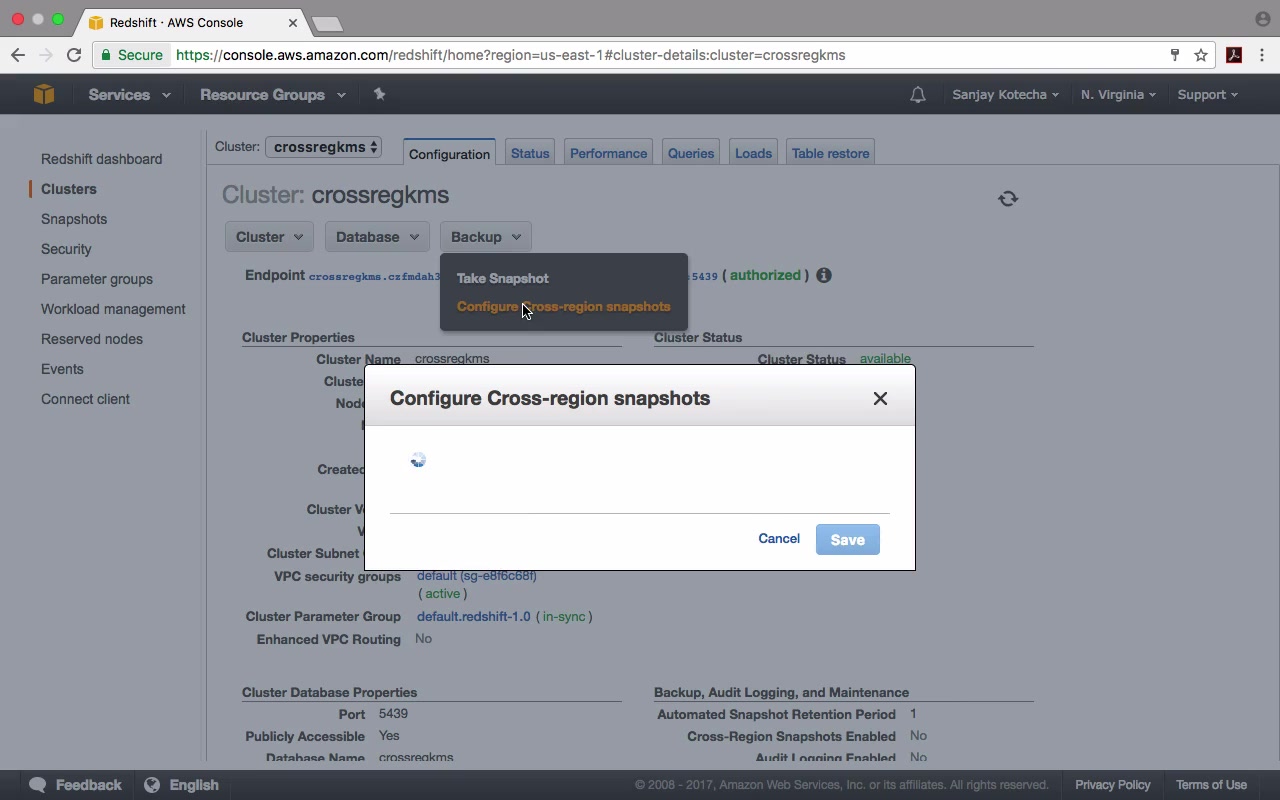Click the browser address bar URL
The width and height of the screenshot is (1280, 800).
pyautogui.click(x=511, y=55)
